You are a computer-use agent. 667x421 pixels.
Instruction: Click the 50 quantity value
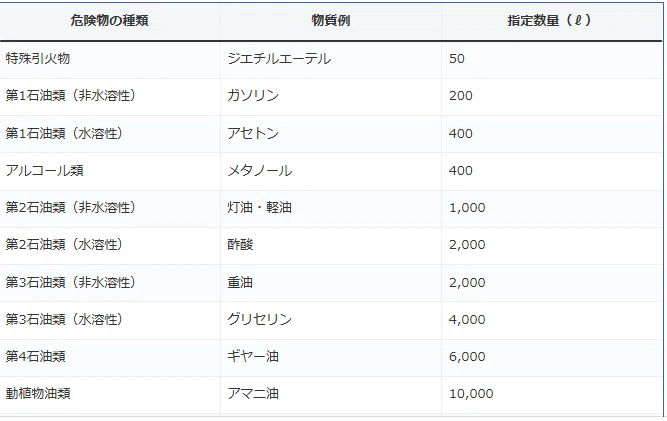(457, 59)
